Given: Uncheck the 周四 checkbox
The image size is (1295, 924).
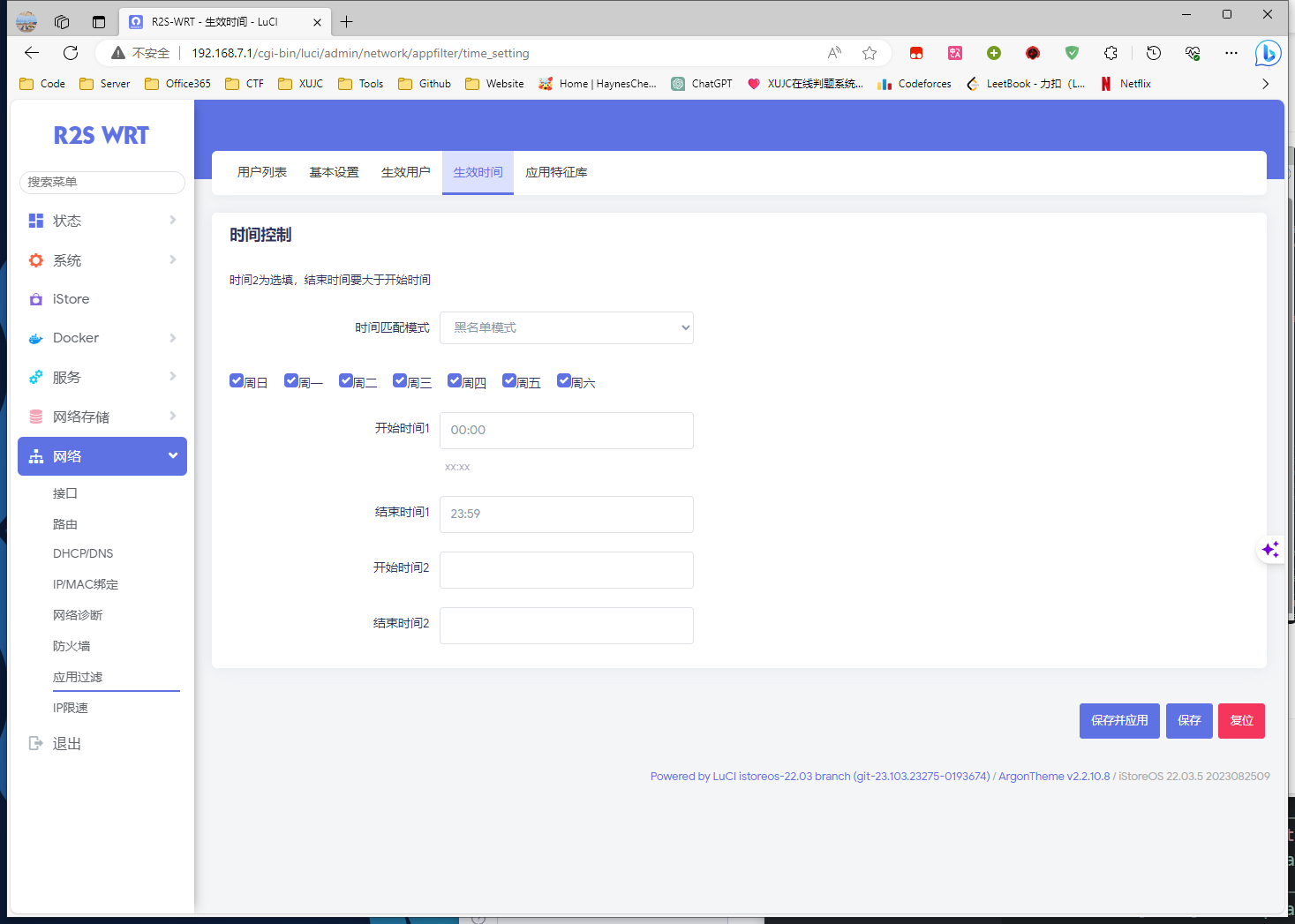Looking at the screenshot, I should (455, 380).
